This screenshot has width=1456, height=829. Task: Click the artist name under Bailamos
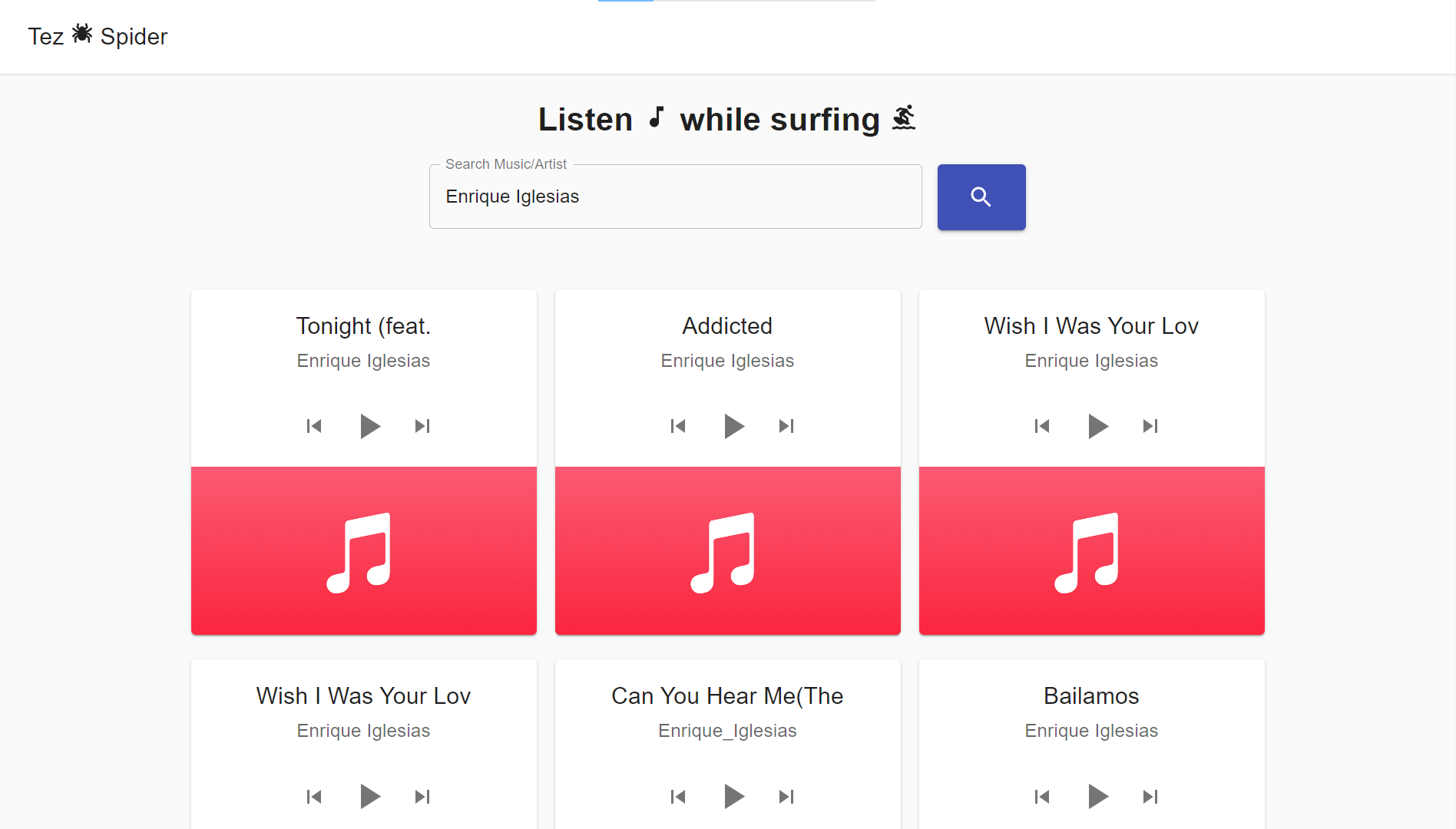pyautogui.click(x=1091, y=731)
